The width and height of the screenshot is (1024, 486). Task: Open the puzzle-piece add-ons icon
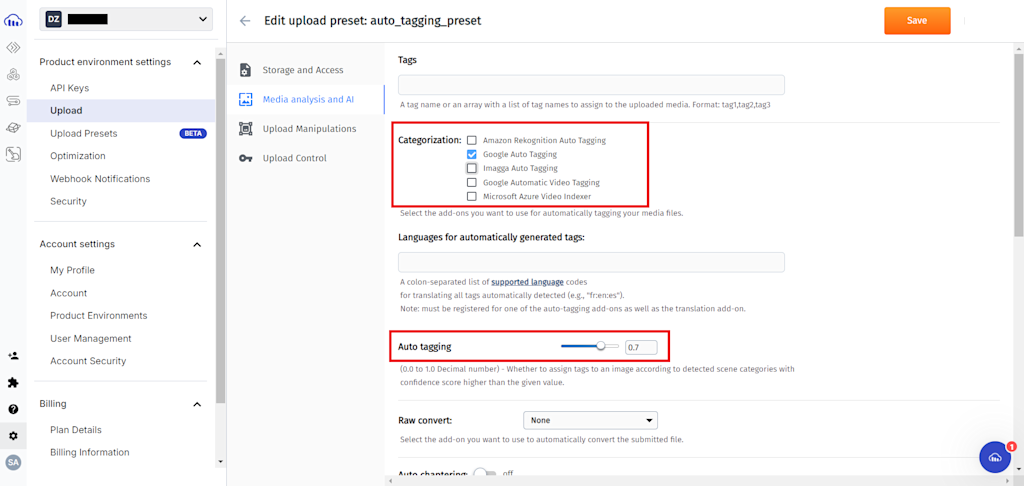pos(13,383)
